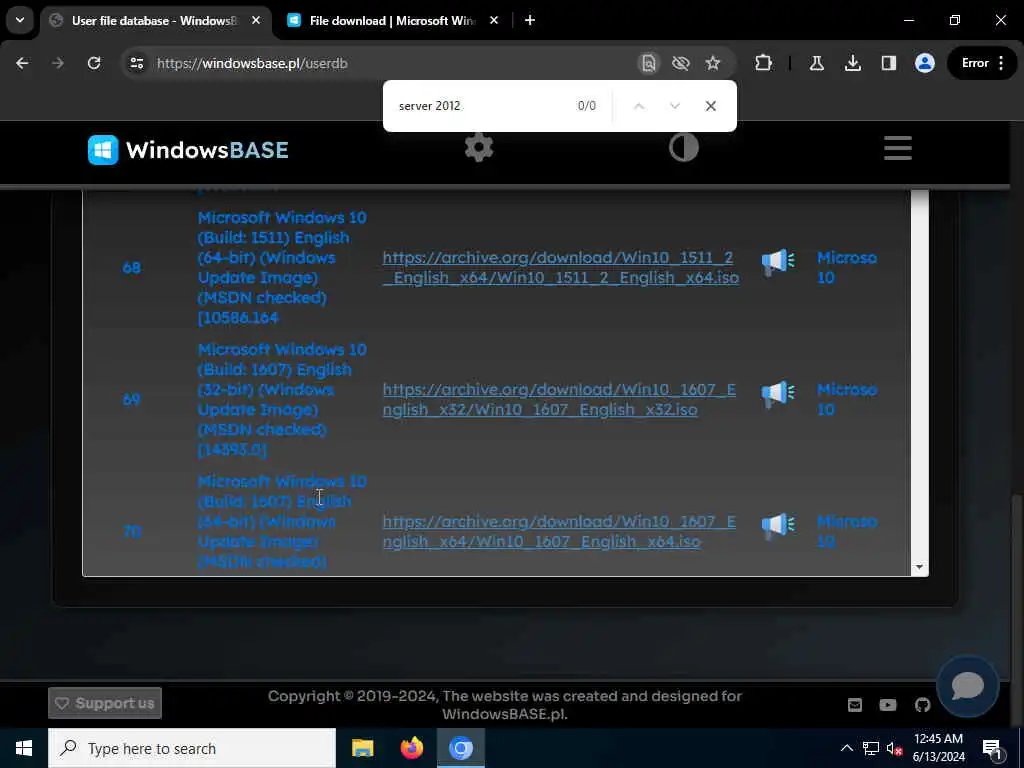Click the Microsoft 10 category in row 68

tap(846, 268)
